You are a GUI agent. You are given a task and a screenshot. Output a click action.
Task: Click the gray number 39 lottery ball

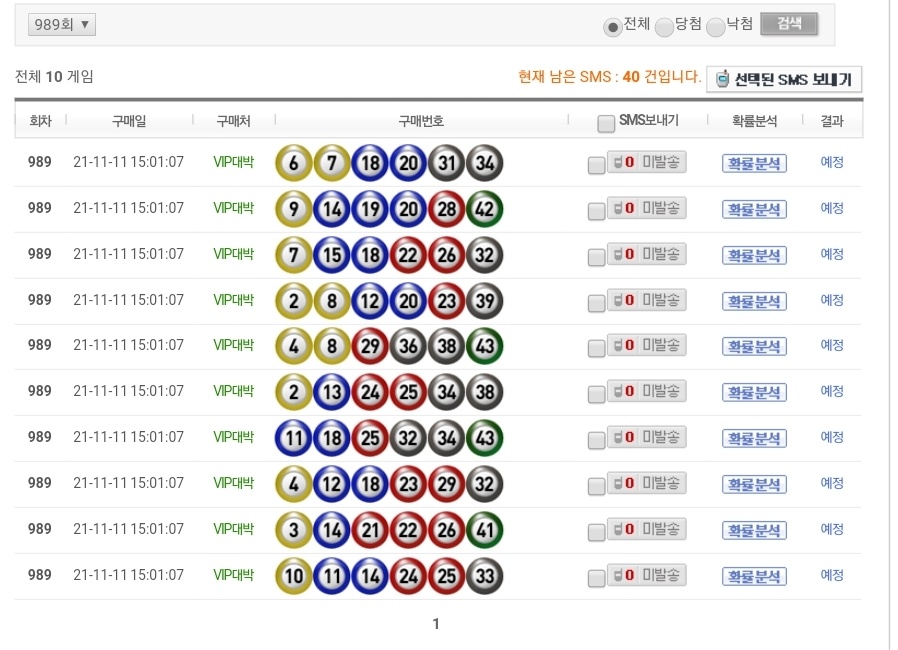click(x=485, y=301)
